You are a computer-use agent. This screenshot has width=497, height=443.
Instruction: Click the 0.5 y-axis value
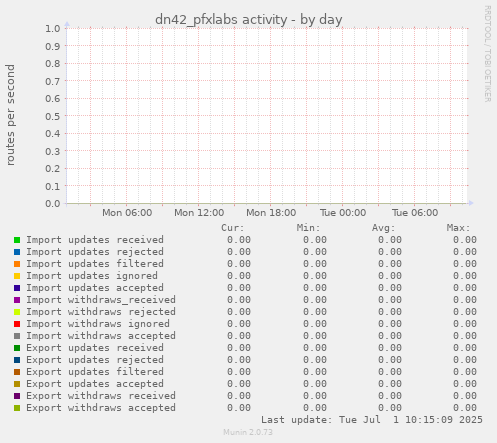pyautogui.click(x=53, y=116)
